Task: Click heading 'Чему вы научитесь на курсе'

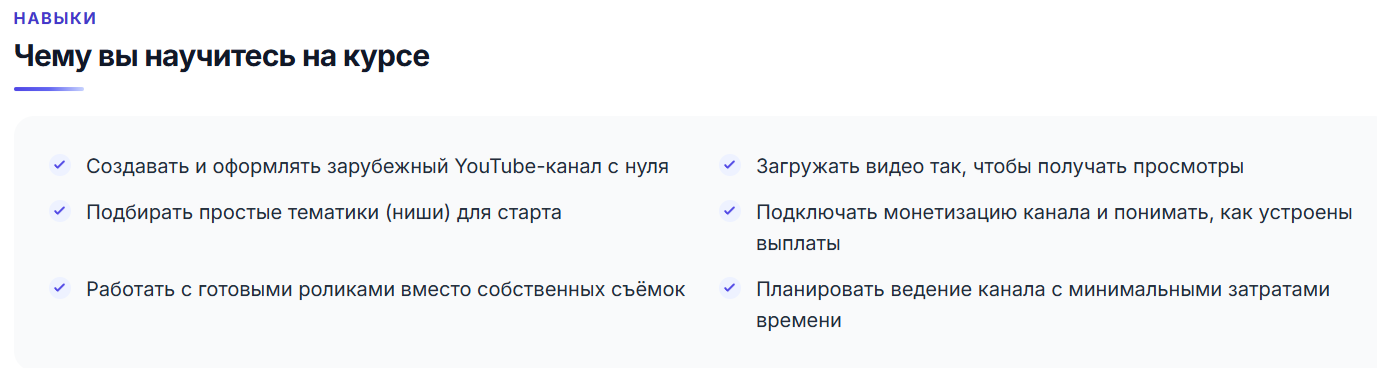Action: pyautogui.click(x=222, y=57)
